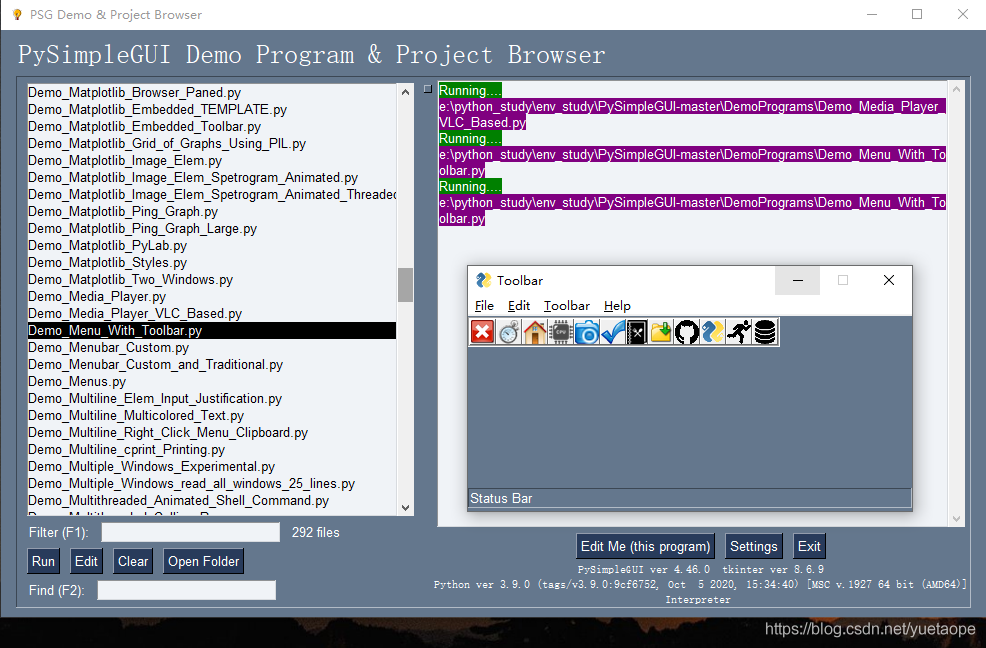986x648 pixels.
Task: Select Demo_Multithreaded_Animated_Shell_Command.py
Action: pos(212,500)
